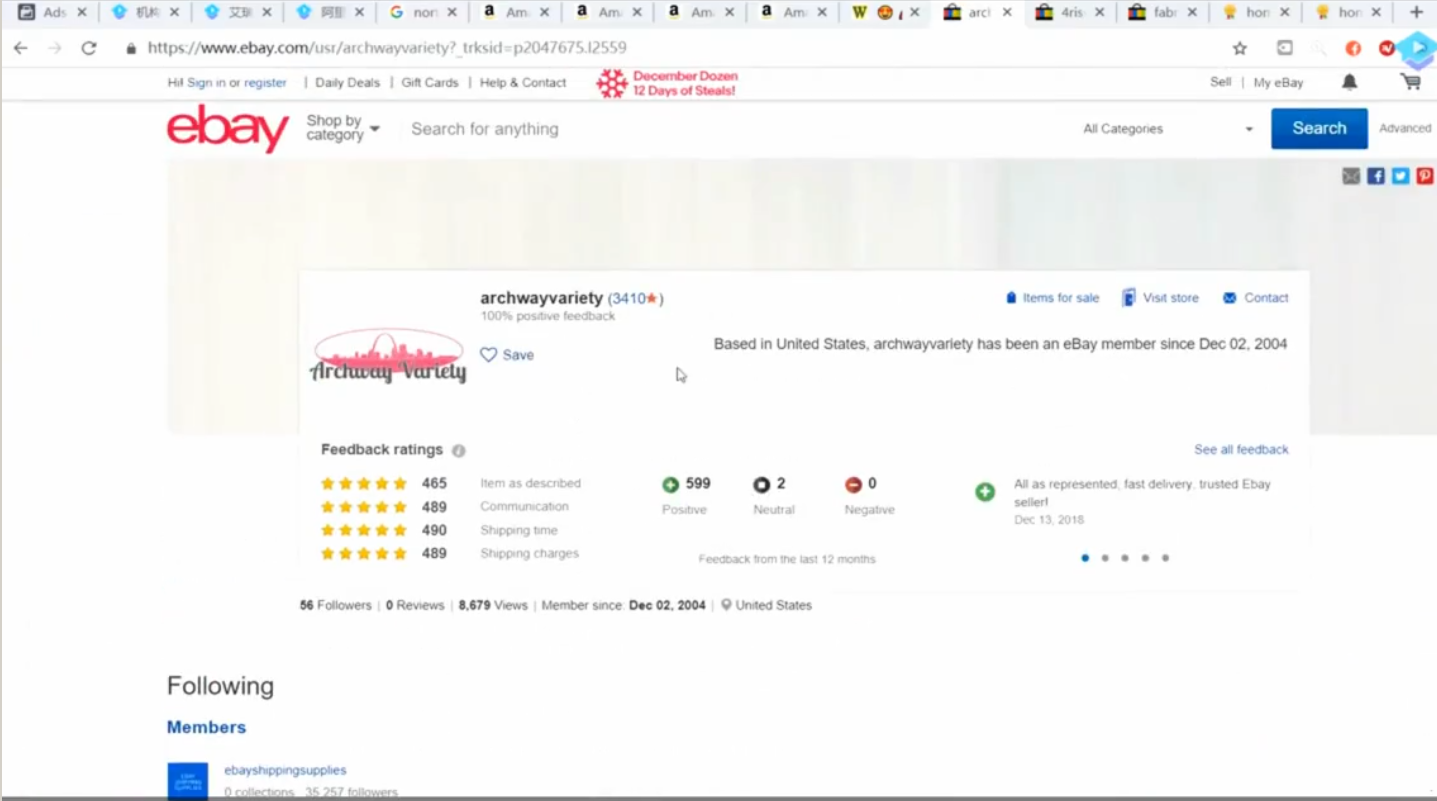1437x801 pixels.
Task: Open the ebayshippingsupplies member link
Action: [x=285, y=770]
